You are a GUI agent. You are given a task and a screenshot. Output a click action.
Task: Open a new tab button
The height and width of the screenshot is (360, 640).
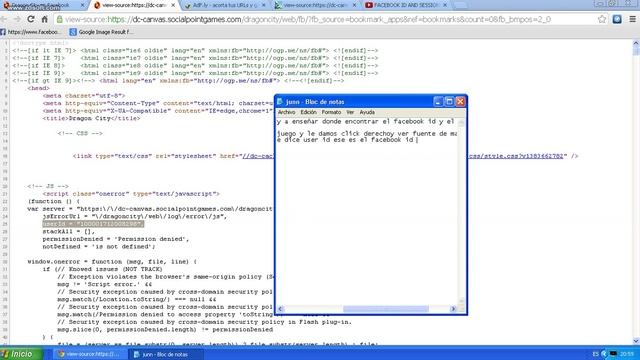(x=460, y=5)
